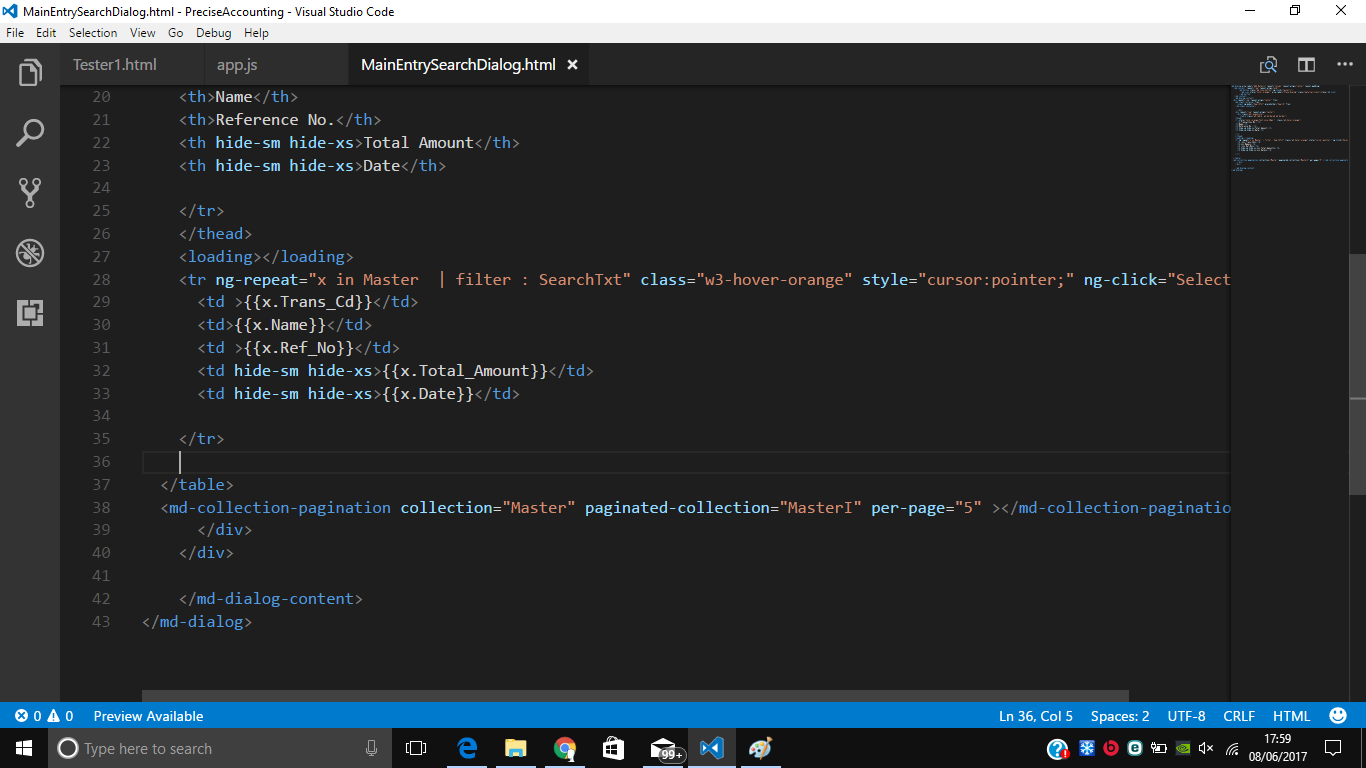Split the editor using the toolbar icon

pyautogui.click(x=1306, y=64)
